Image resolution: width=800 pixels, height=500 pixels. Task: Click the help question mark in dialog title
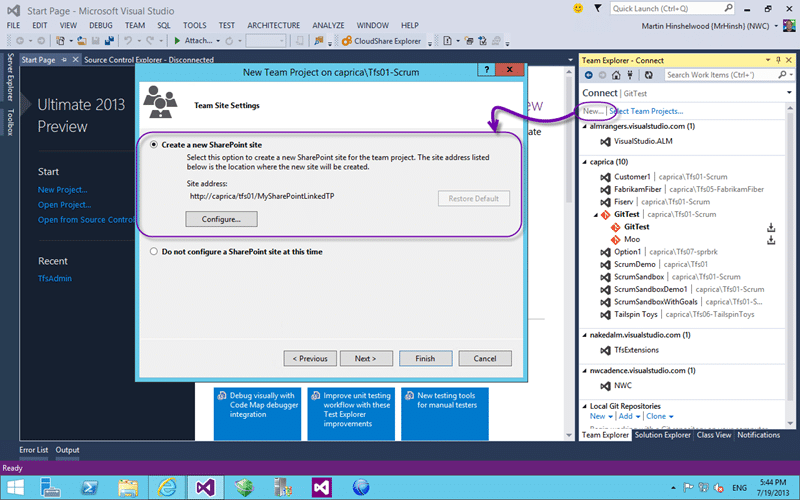click(487, 70)
